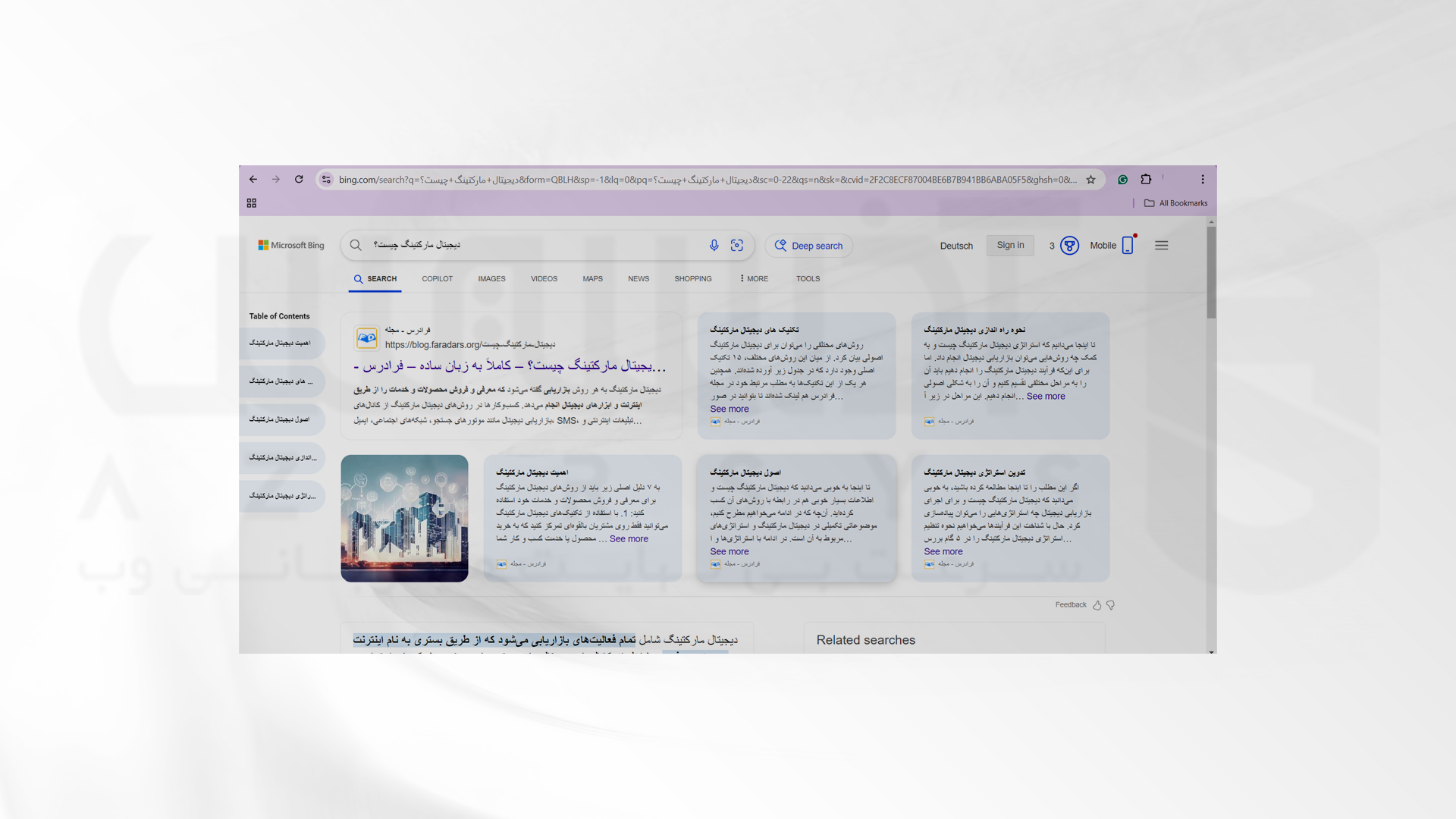This screenshot has width=1456, height=819.
Task: Click source icon in تدوین استراتژی card footer
Action: click(929, 564)
